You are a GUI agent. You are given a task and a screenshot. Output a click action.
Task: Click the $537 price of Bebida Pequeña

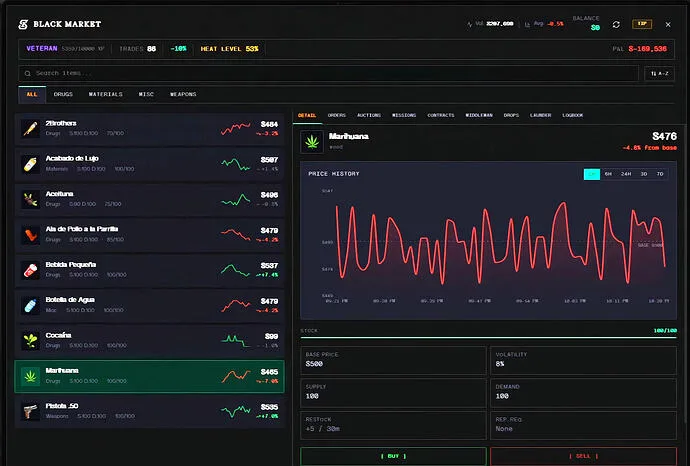pos(269,266)
